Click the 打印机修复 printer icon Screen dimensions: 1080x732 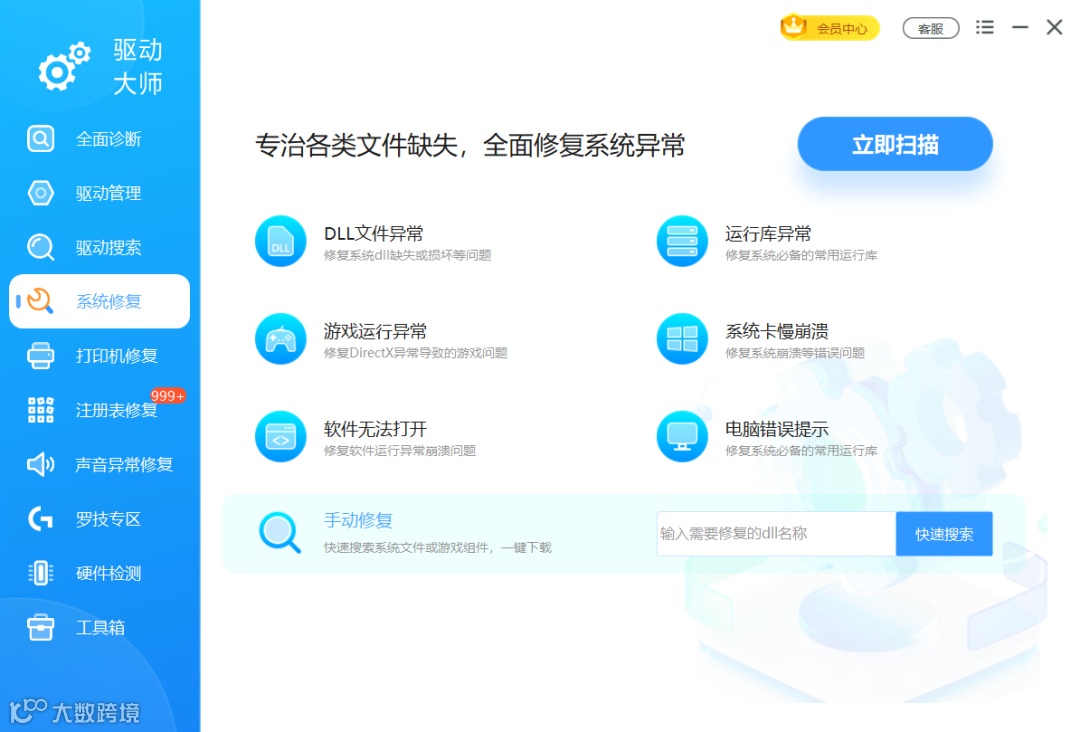pos(41,355)
